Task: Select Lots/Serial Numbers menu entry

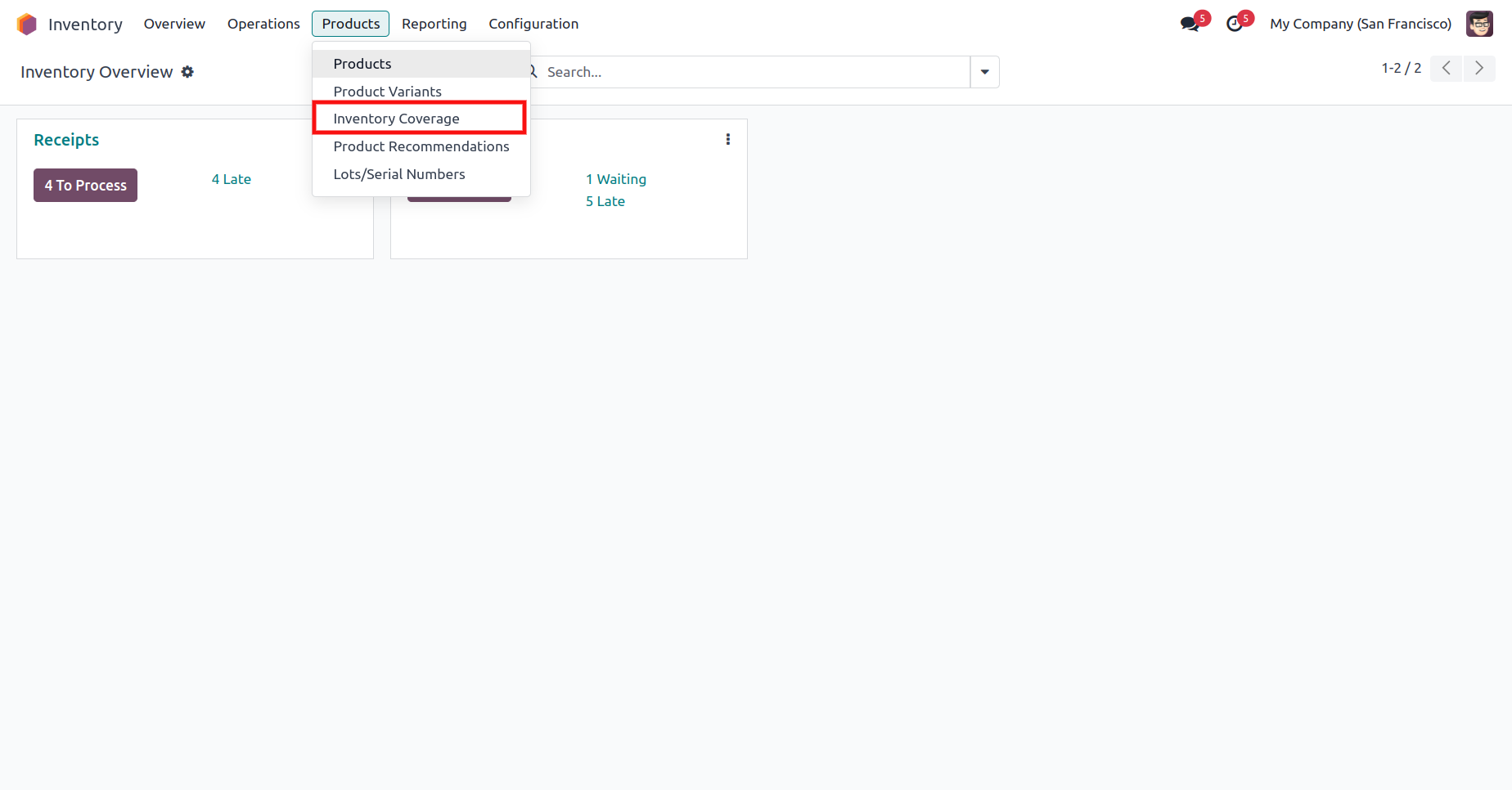Action: click(421, 174)
